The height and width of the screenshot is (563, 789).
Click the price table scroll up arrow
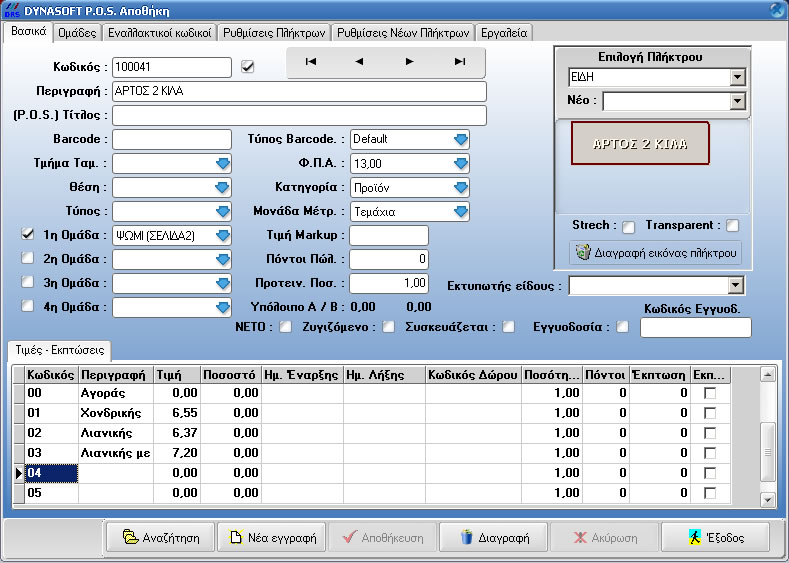[x=767, y=374]
